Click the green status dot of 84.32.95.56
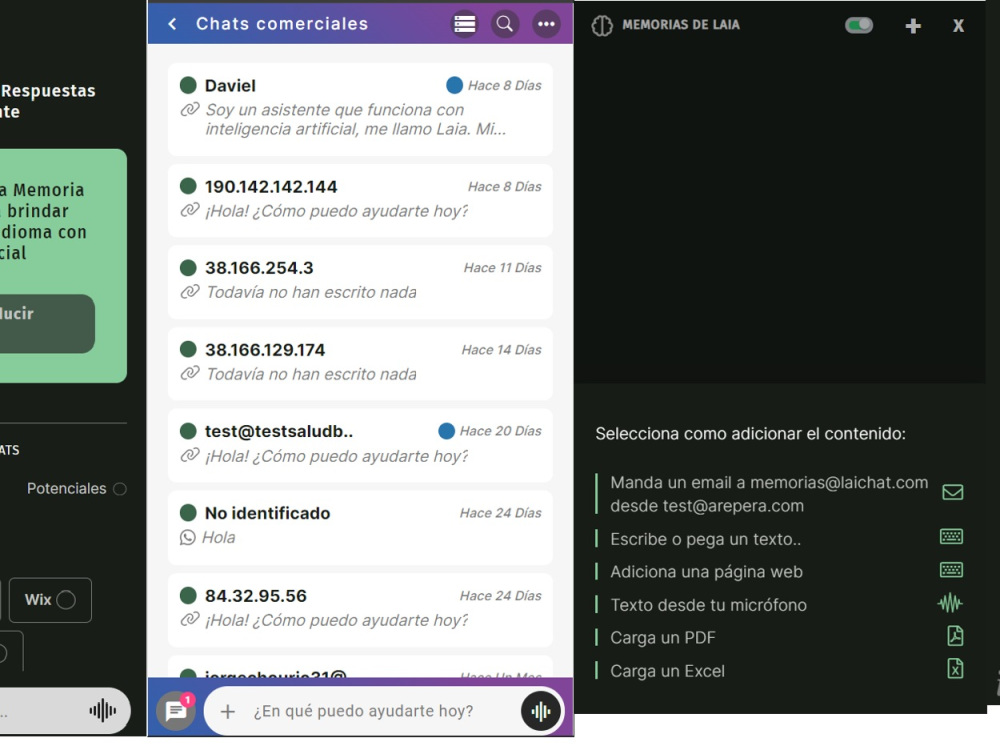Screen dimensions: 1000x750 pyautogui.click(x=188, y=596)
